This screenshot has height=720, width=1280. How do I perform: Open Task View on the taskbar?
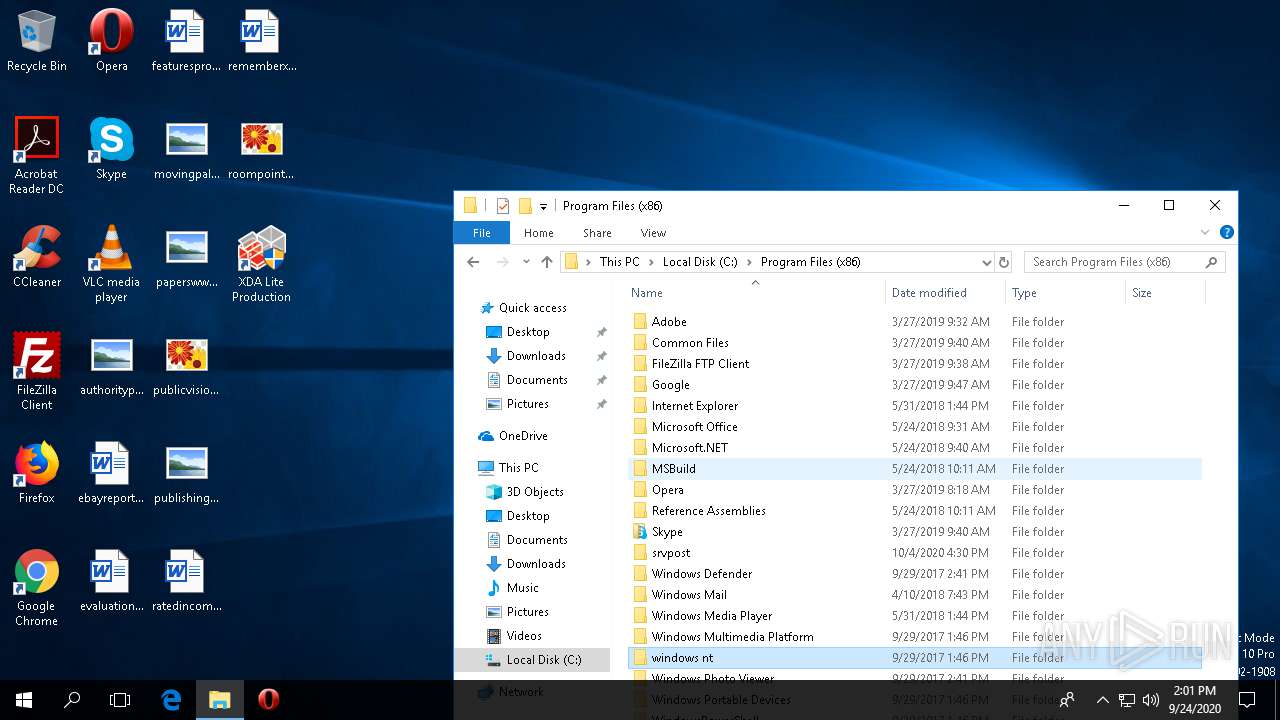pos(120,700)
